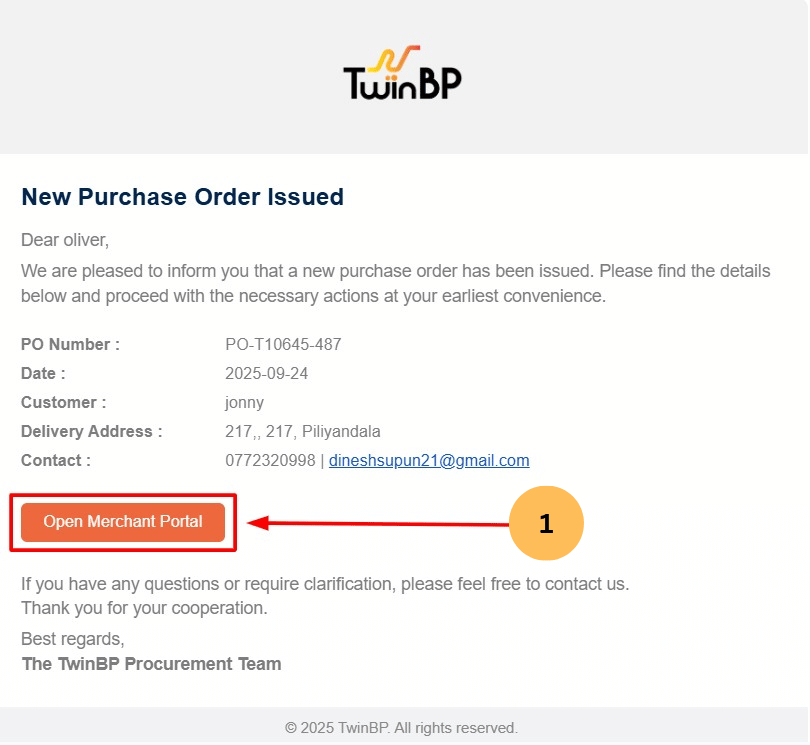Image resolution: width=810 pixels, height=745 pixels.
Task: Click the orange circle numbered 1
Action: coord(545,523)
